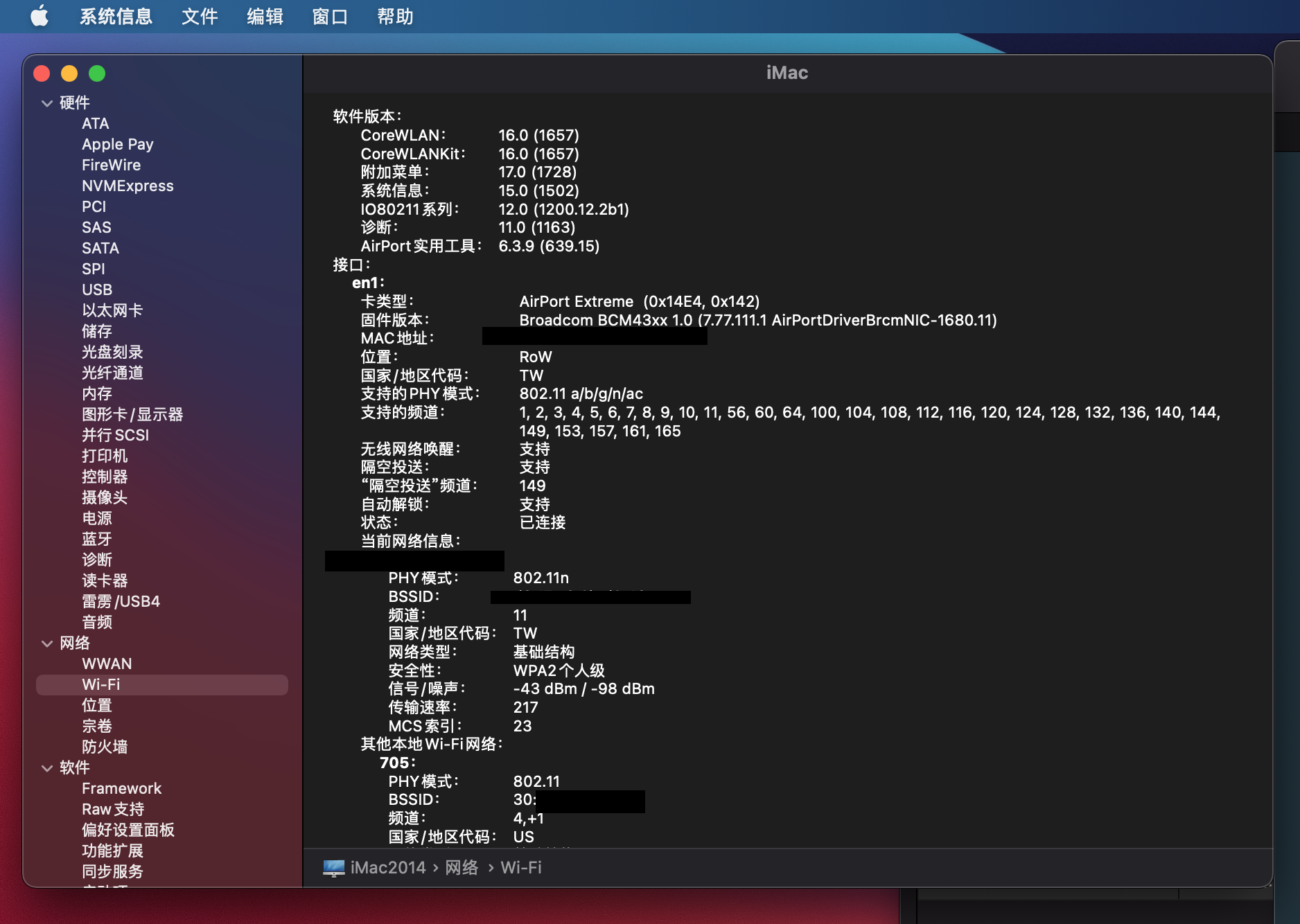
Task: Select 储存 in the sidebar
Action: tap(97, 332)
